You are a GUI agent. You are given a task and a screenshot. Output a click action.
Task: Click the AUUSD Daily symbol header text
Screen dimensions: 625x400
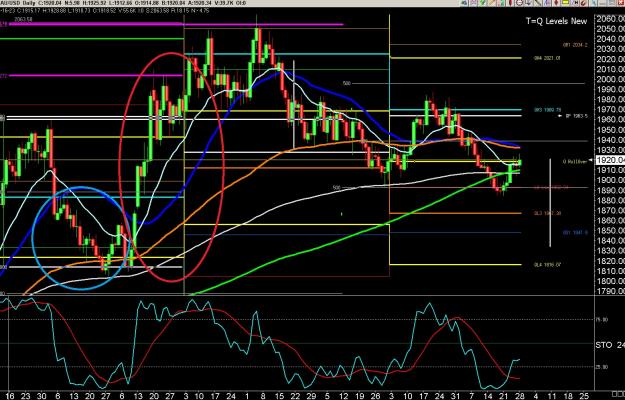18,3
